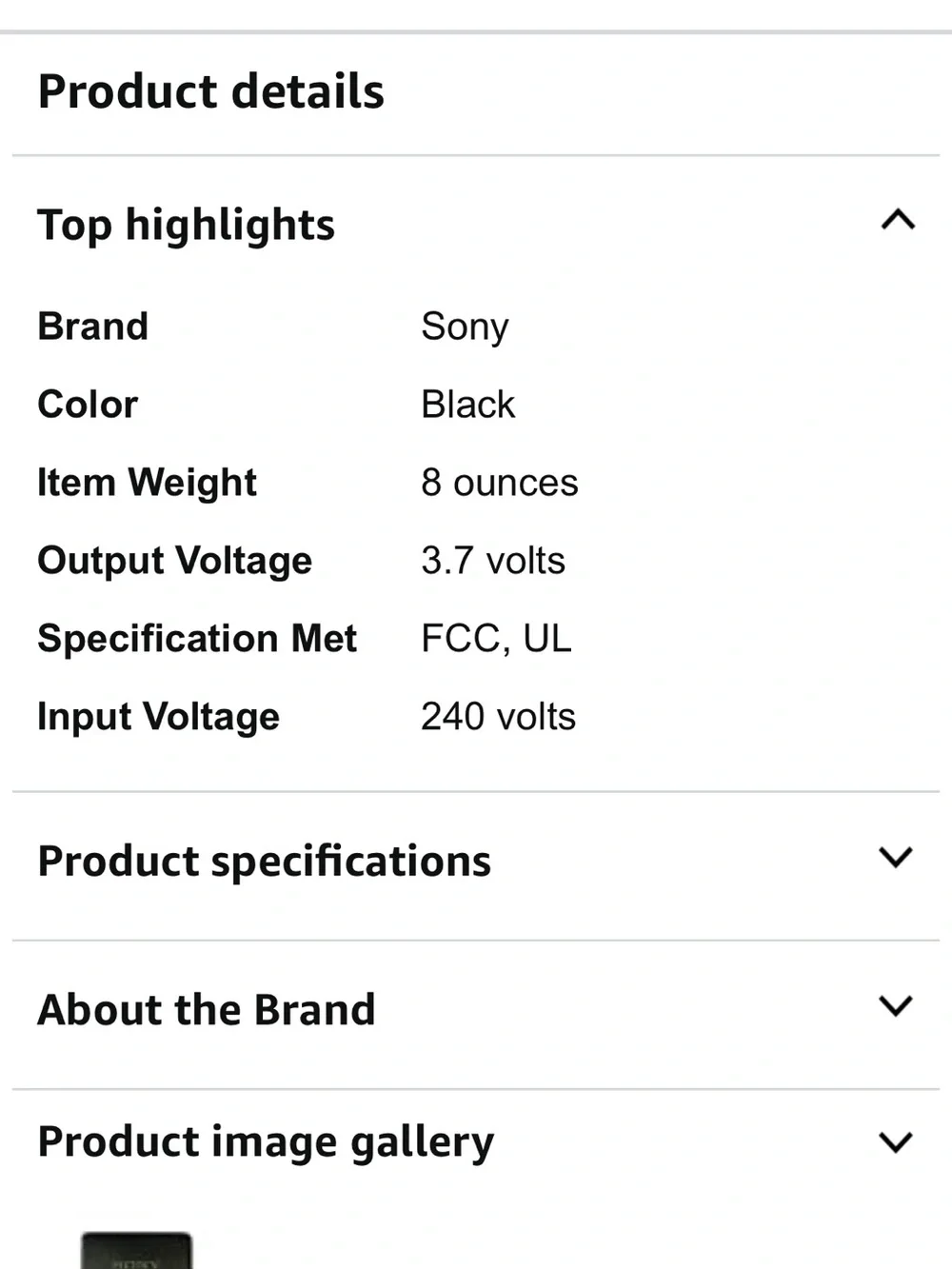952x1269 pixels.
Task: Select the Black color value
Action: [467, 405]
